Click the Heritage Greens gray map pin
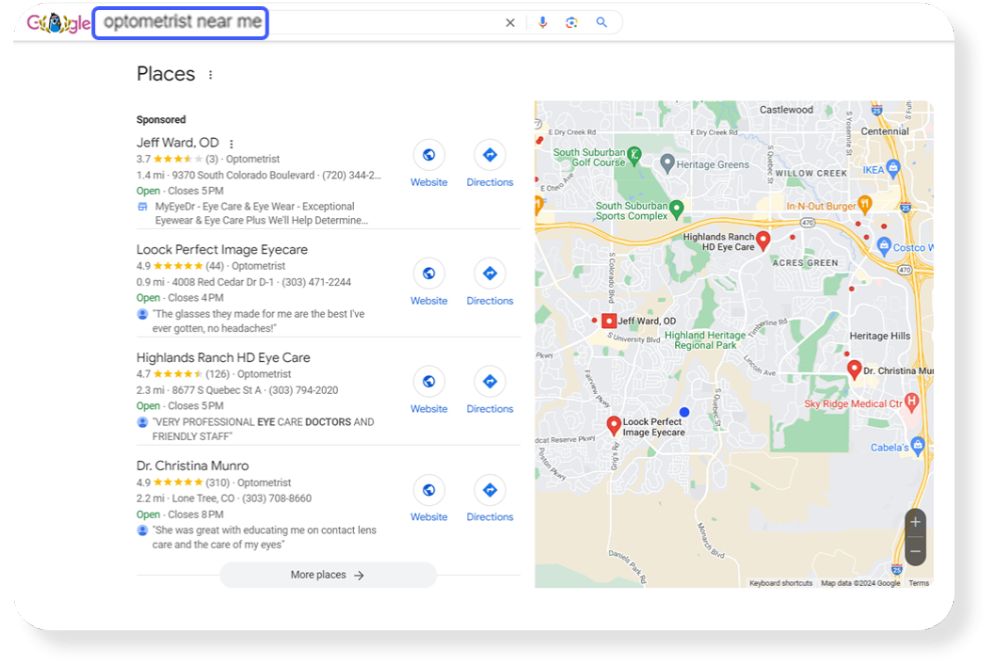This screenshot has height=667, width=1000. click(667, 164)
